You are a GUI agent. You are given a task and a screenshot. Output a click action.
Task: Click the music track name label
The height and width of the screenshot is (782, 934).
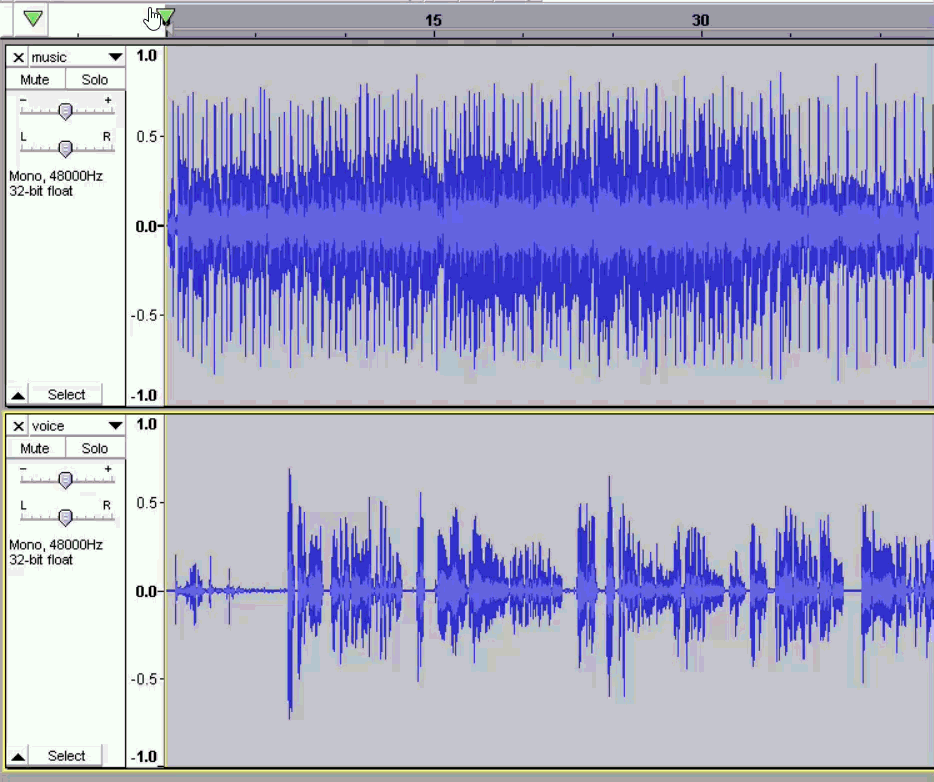click(49, 57)
